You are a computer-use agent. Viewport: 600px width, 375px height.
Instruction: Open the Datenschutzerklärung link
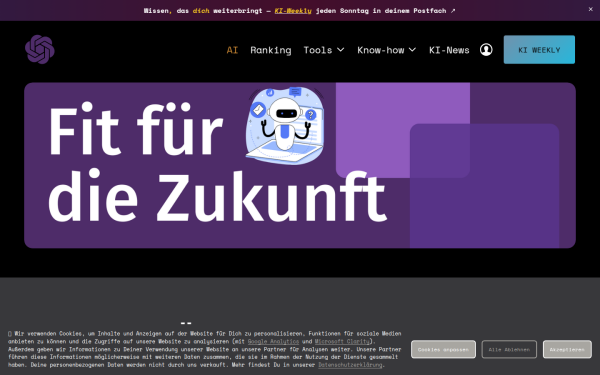[350, 365]
